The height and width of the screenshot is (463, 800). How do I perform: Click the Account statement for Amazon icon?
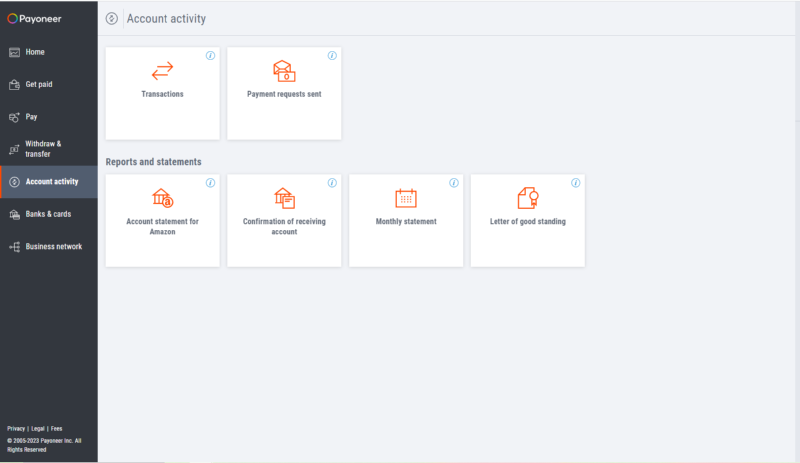[162, 198]
